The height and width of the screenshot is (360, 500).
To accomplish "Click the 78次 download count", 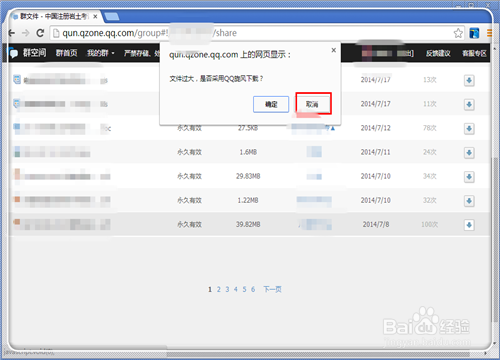I will [430, 128].
